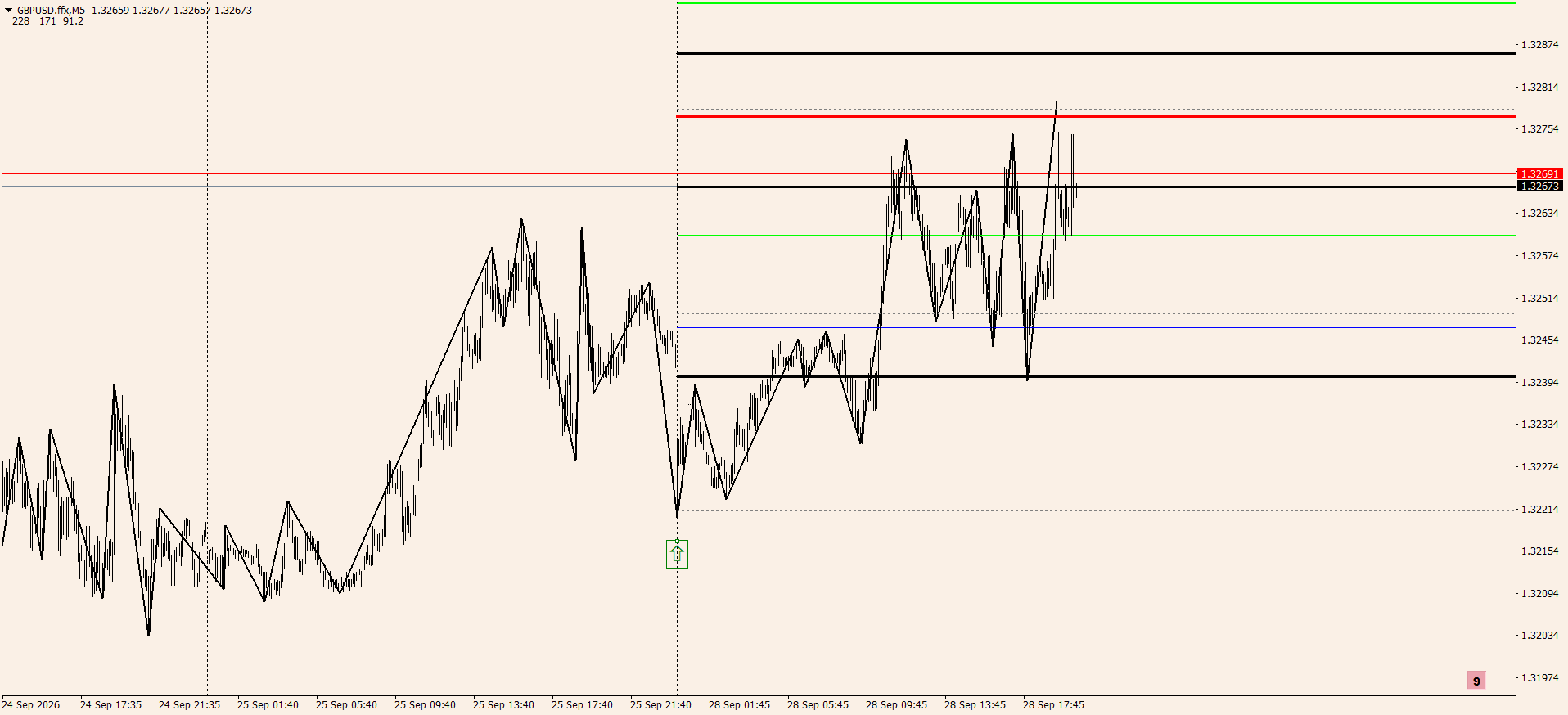Select the thin red horizontal price line

758,173
